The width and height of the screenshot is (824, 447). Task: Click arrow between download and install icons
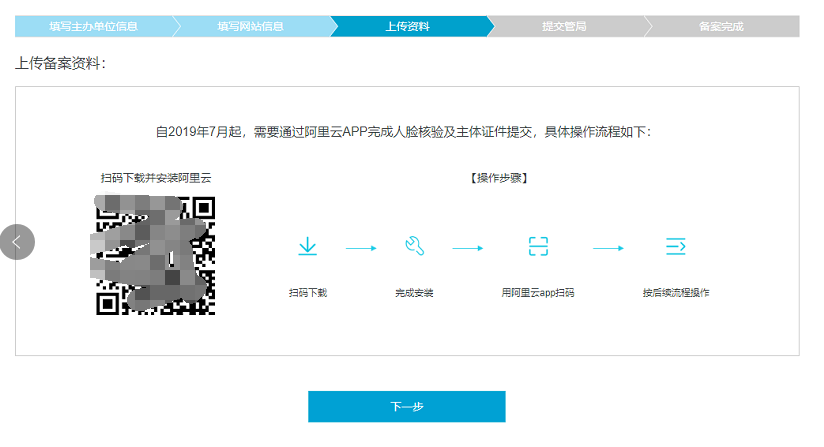361,247
